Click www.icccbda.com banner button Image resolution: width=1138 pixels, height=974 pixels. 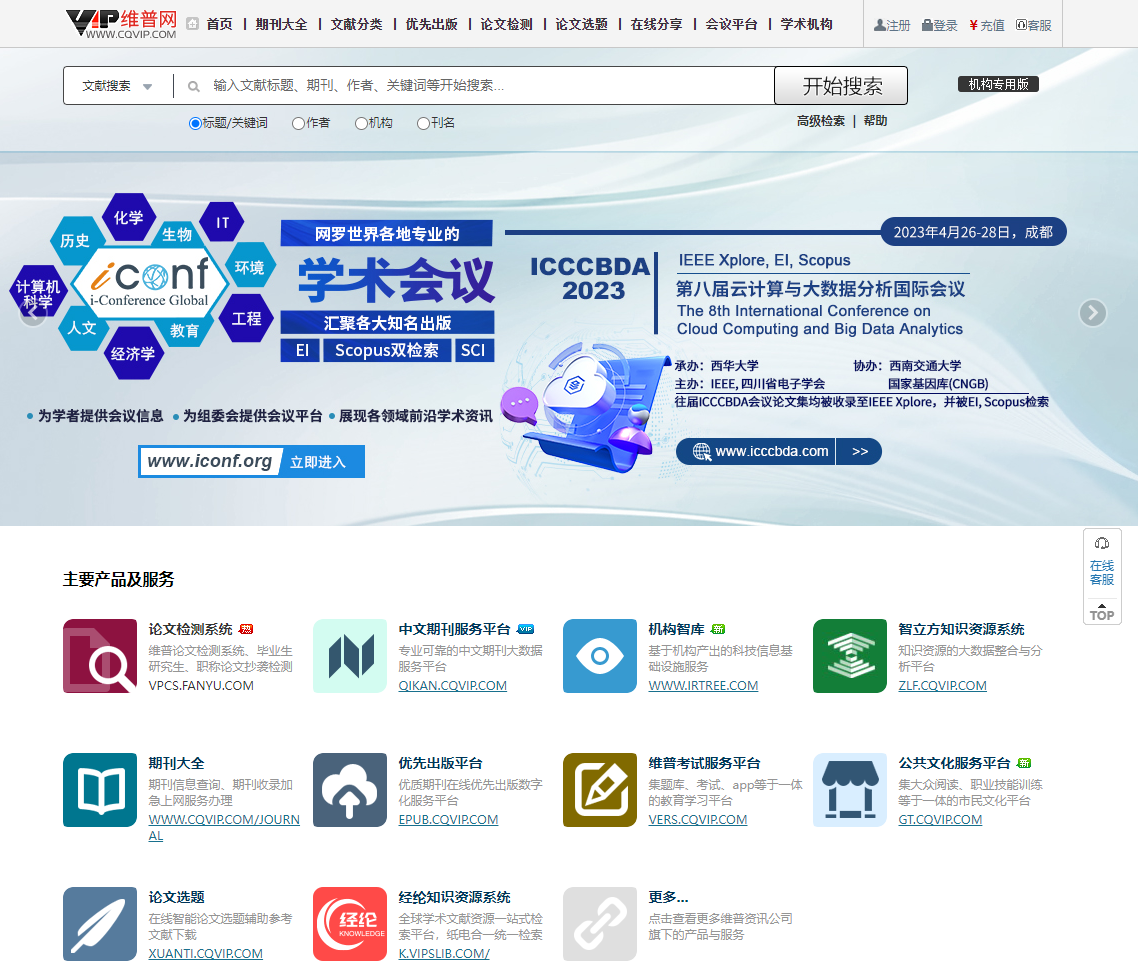coord(778,451)
